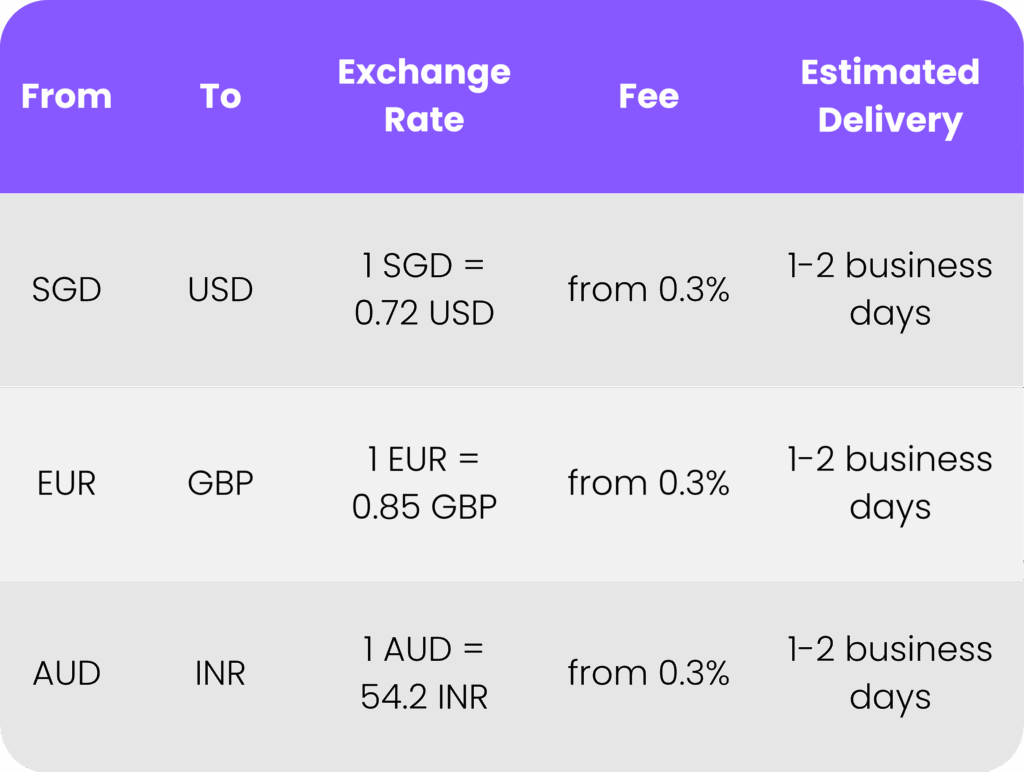Select the SGD row delivery estimate
The image size is (1024, 772).
tap(889, 290)
